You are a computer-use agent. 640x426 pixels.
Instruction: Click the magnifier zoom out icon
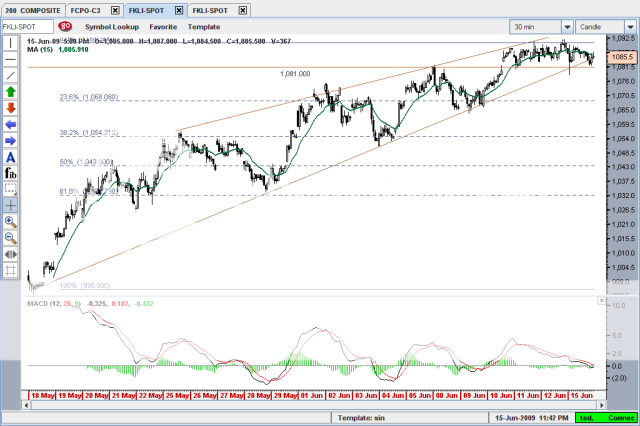pos(11,238)
